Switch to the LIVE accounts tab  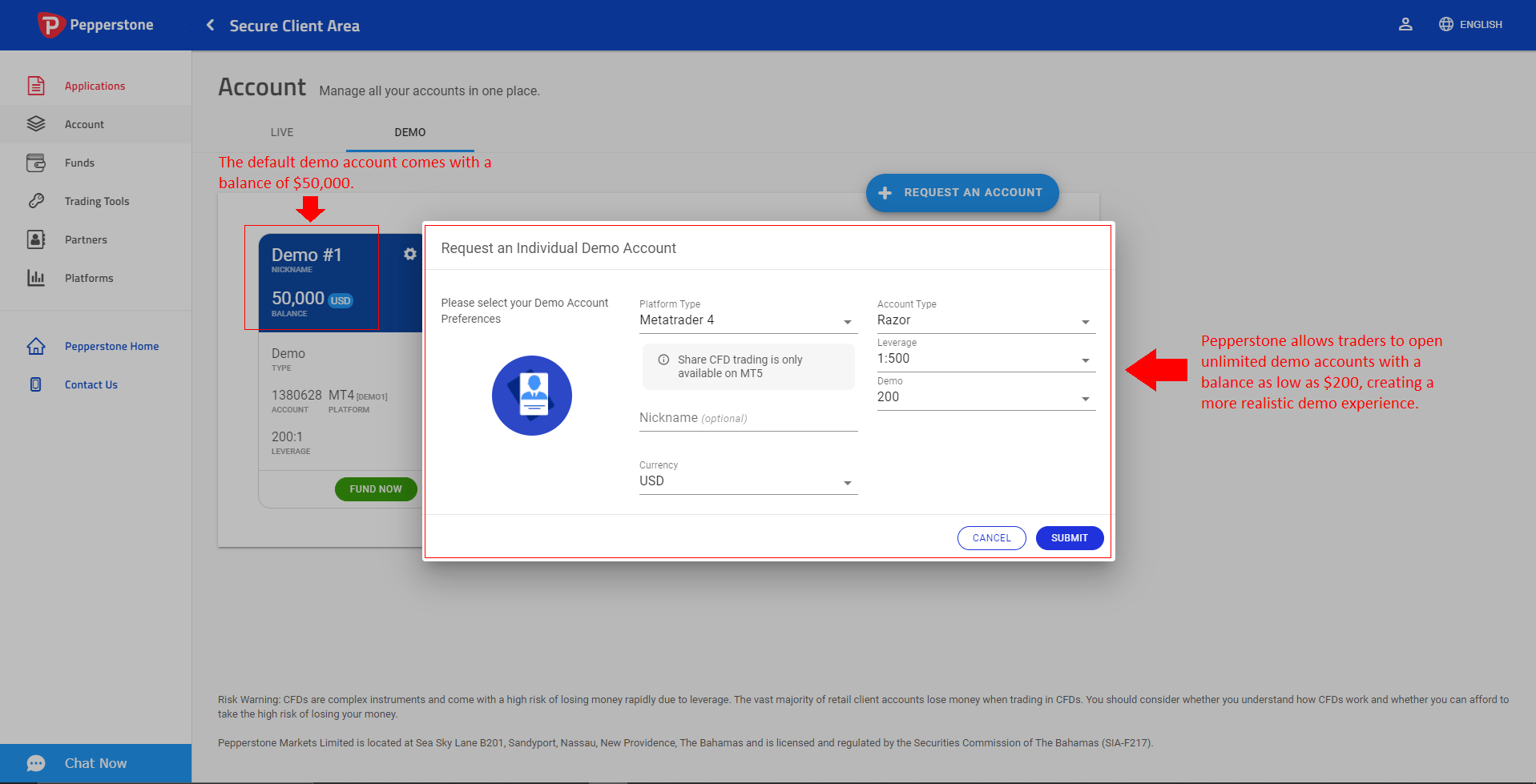[x=282, y=132]
